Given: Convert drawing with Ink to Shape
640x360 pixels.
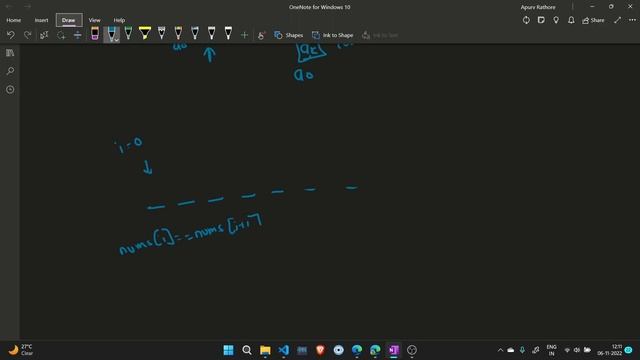Looking at the screenshot, I should point(333,35).
